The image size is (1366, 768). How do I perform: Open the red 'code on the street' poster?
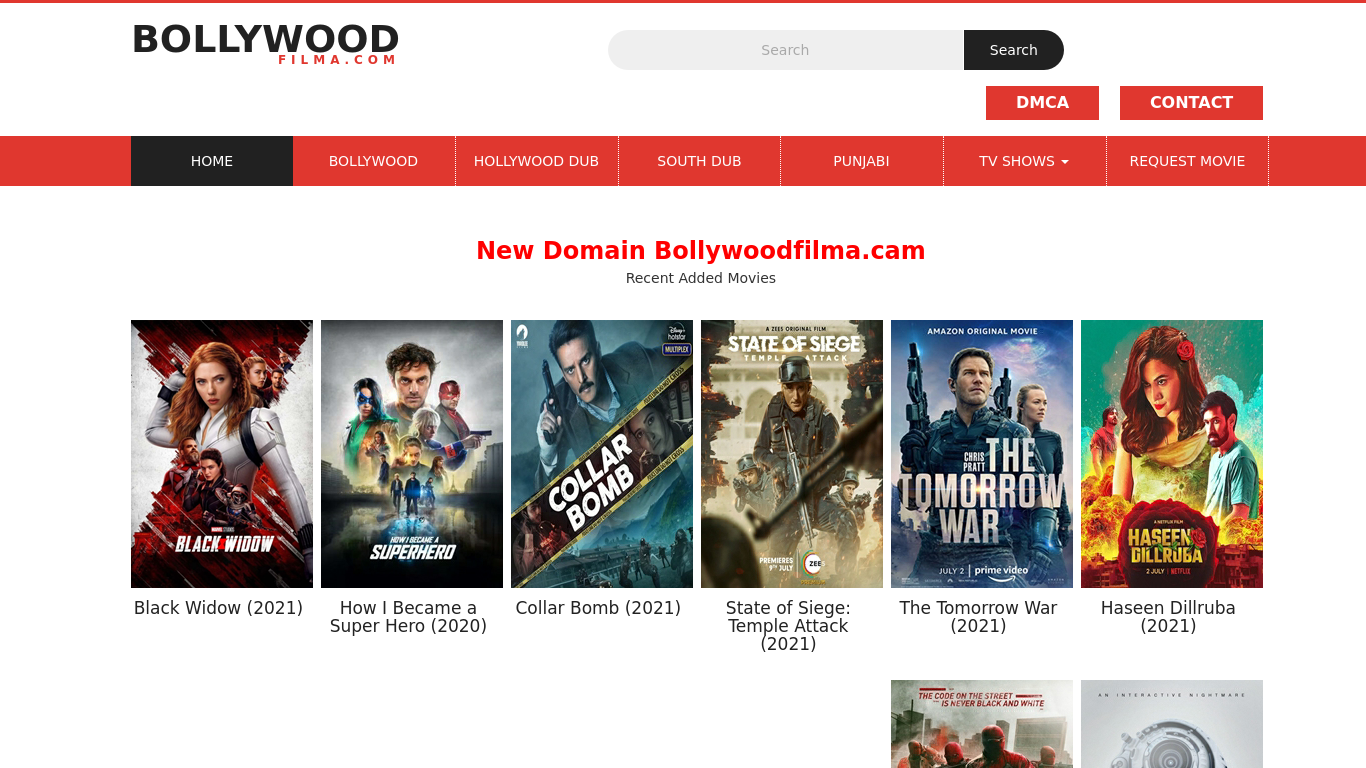coord(982,724)
